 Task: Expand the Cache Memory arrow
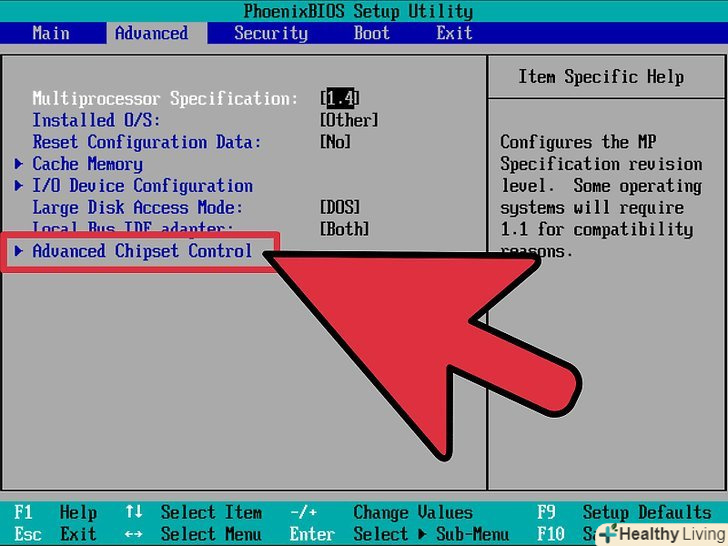[x=19, y=163]
